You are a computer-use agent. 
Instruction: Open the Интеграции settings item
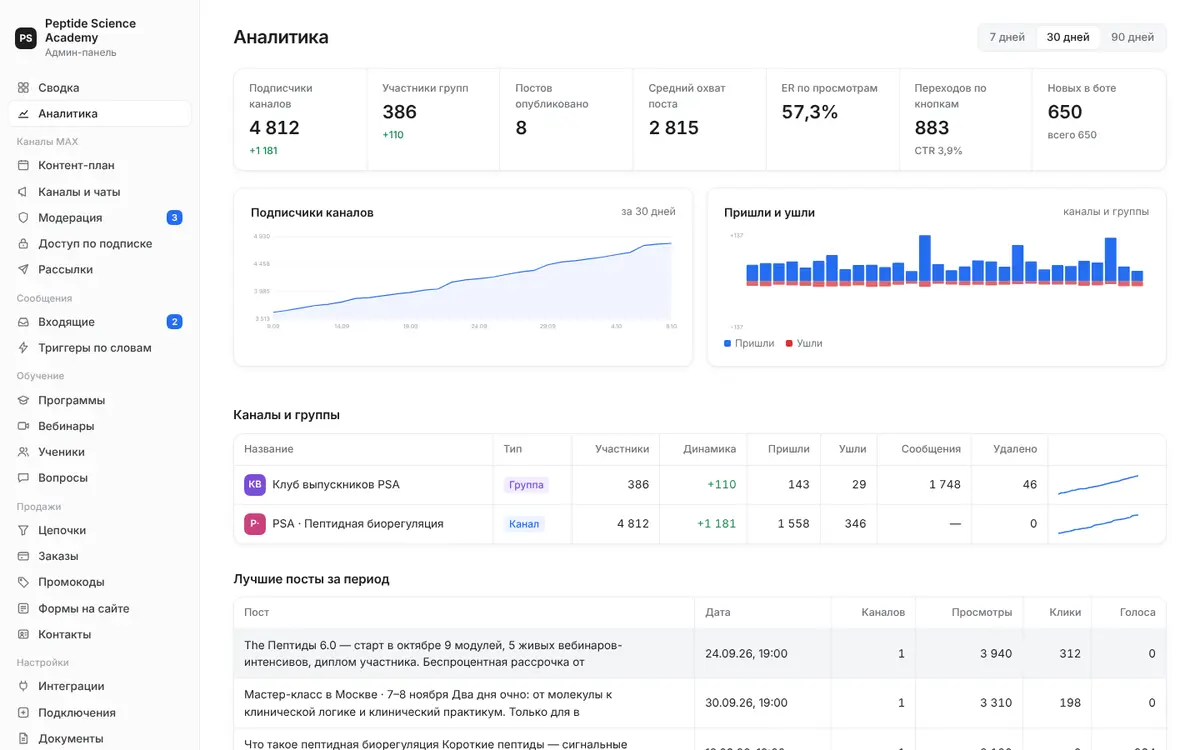click(99, 686)
